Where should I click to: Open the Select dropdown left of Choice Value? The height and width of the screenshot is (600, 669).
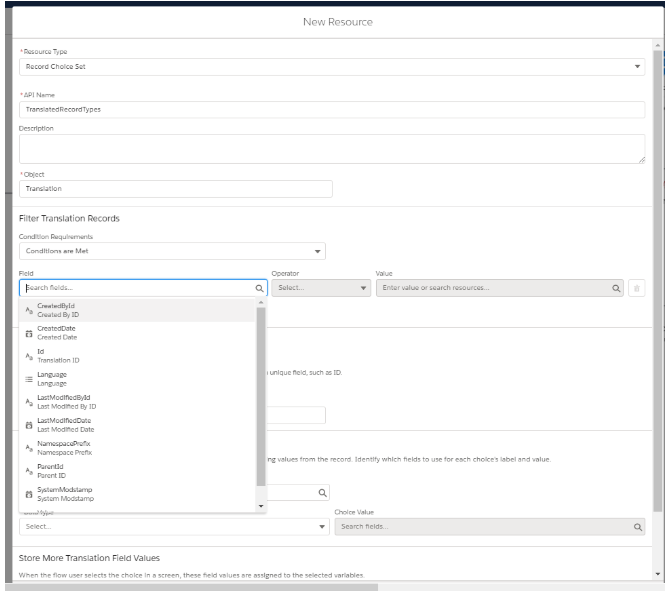[x=173, y=525]
